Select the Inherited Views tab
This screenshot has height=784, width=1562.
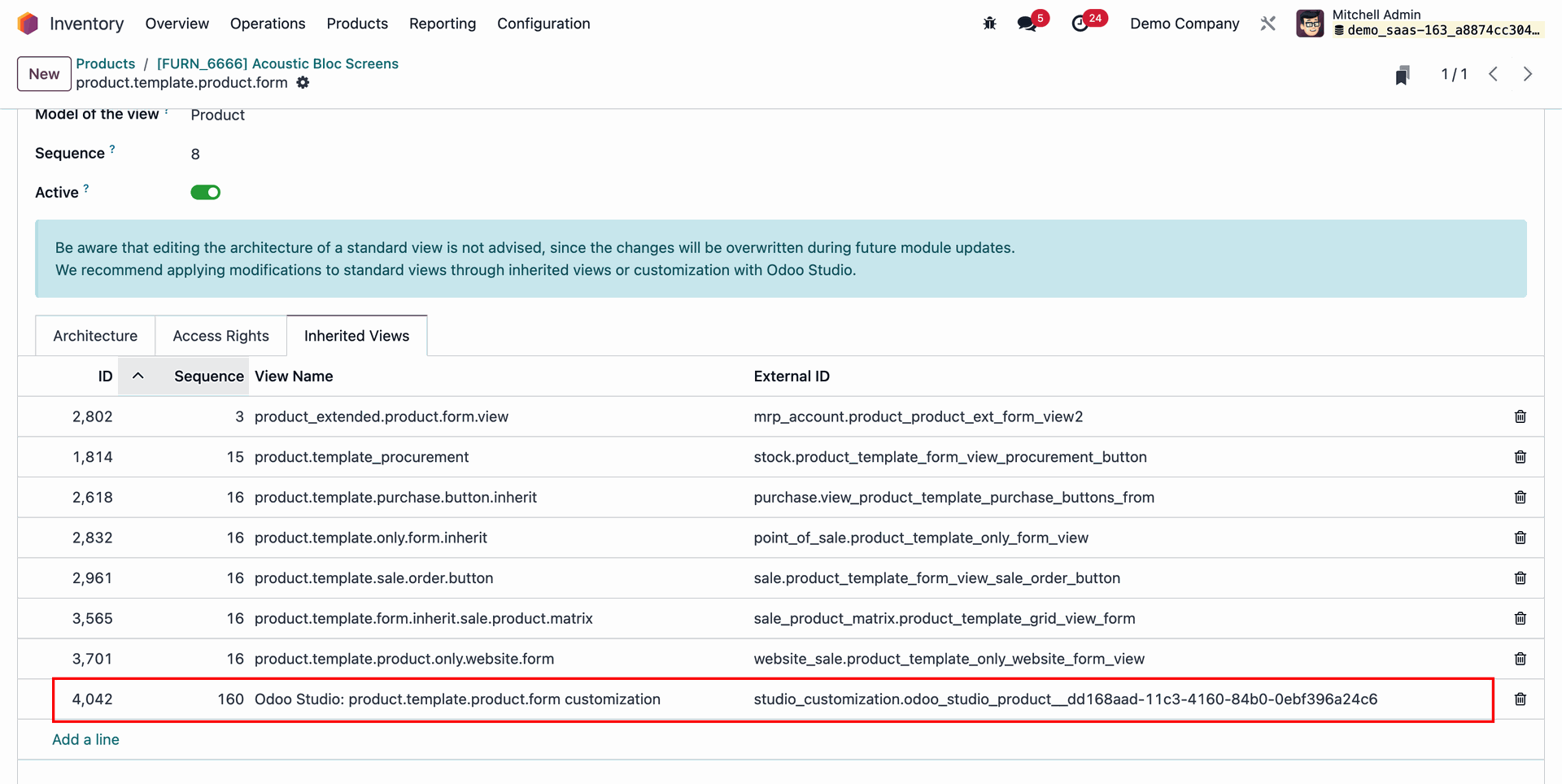356,336
